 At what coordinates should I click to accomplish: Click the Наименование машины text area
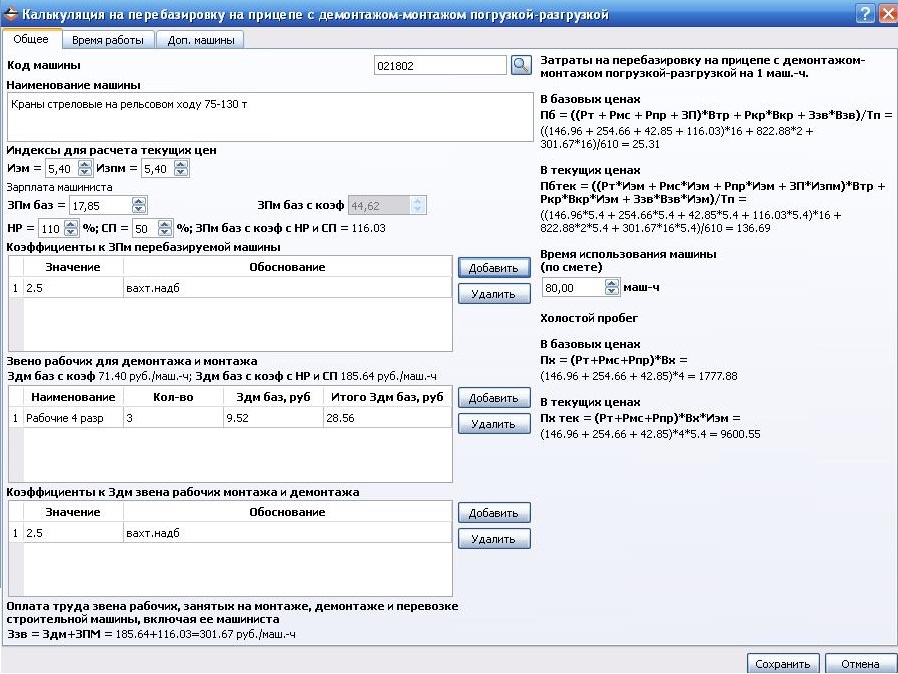click(x=270, y=117)
